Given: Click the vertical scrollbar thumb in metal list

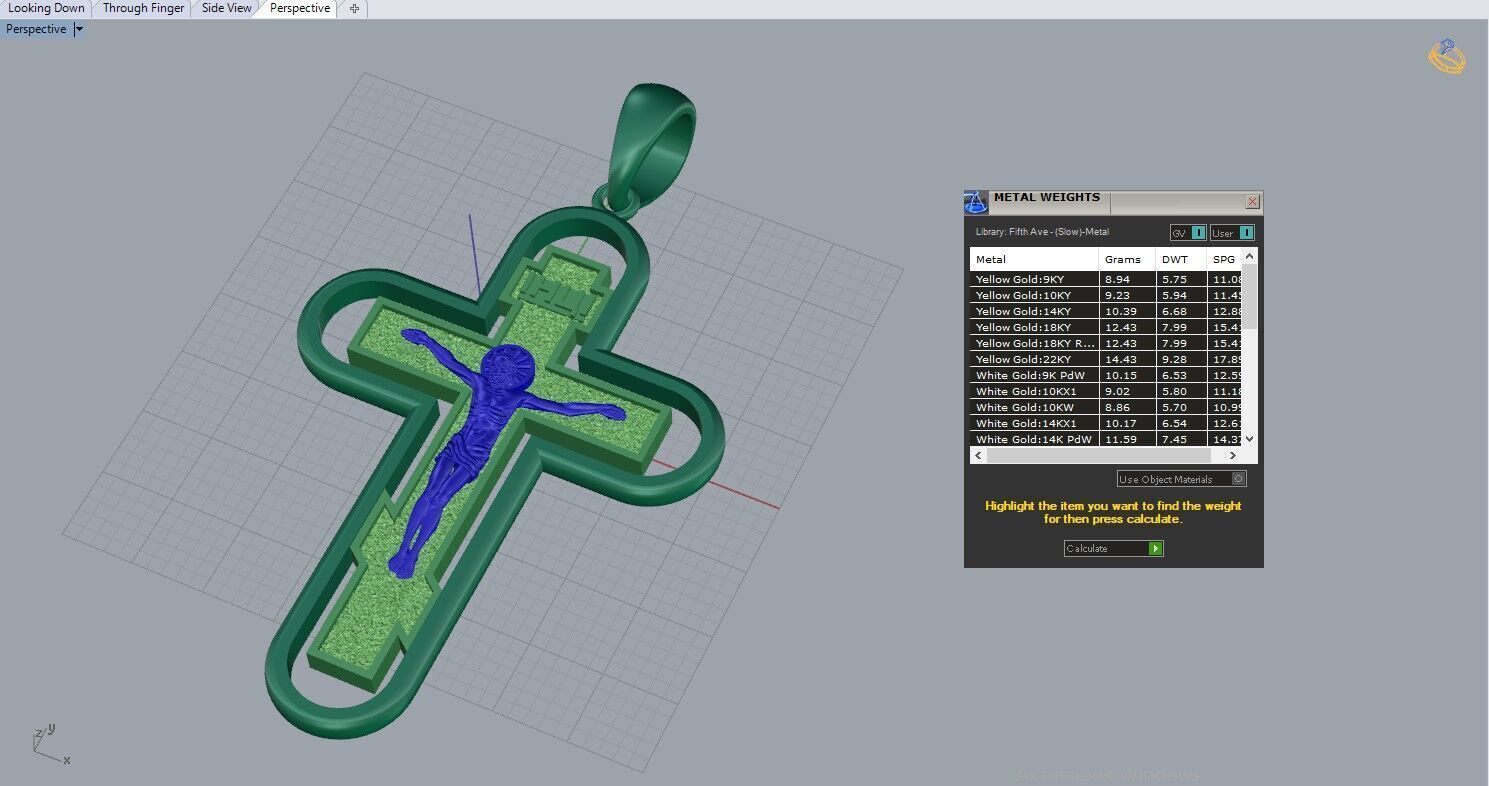Looking at the screenshot, I should tap(1249, 297).
